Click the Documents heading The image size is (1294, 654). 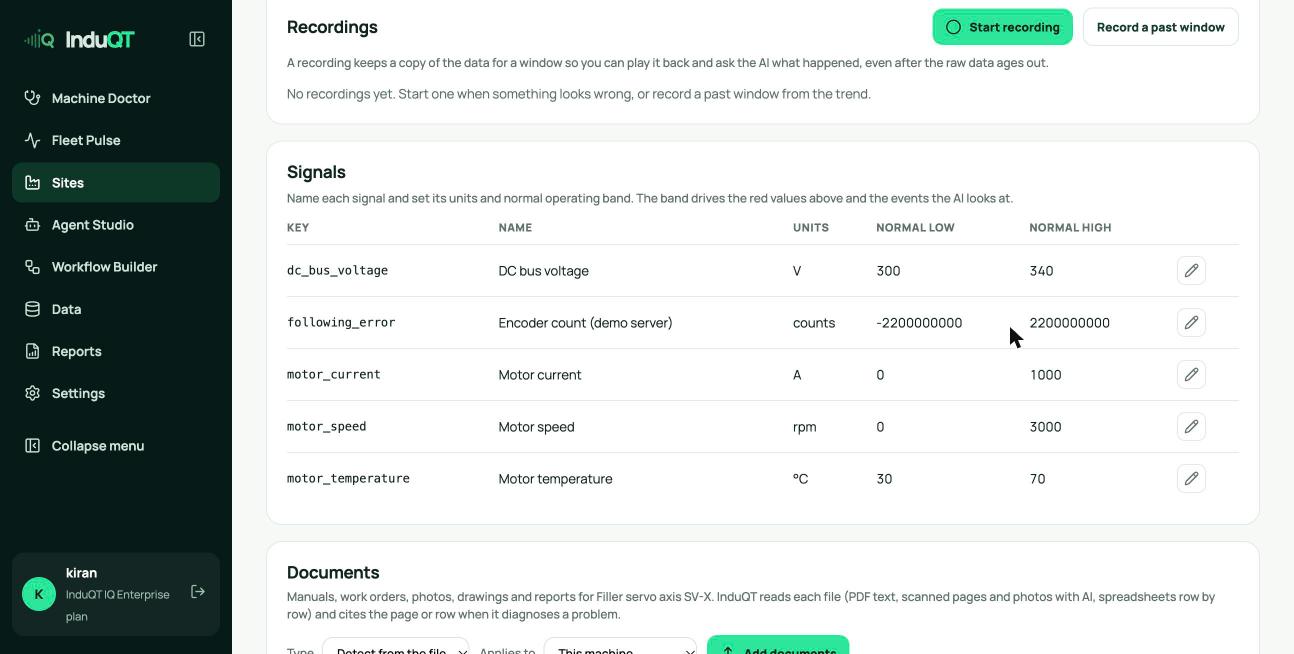(333, 572)
